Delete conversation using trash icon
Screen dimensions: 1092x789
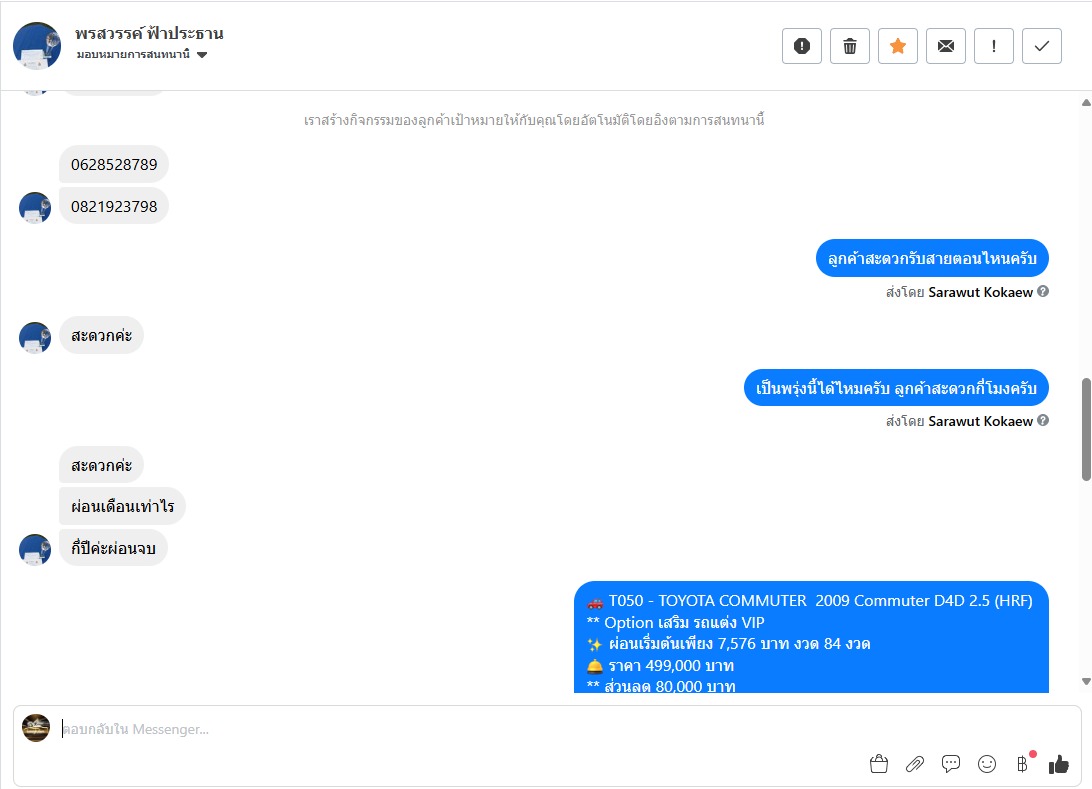850,46
